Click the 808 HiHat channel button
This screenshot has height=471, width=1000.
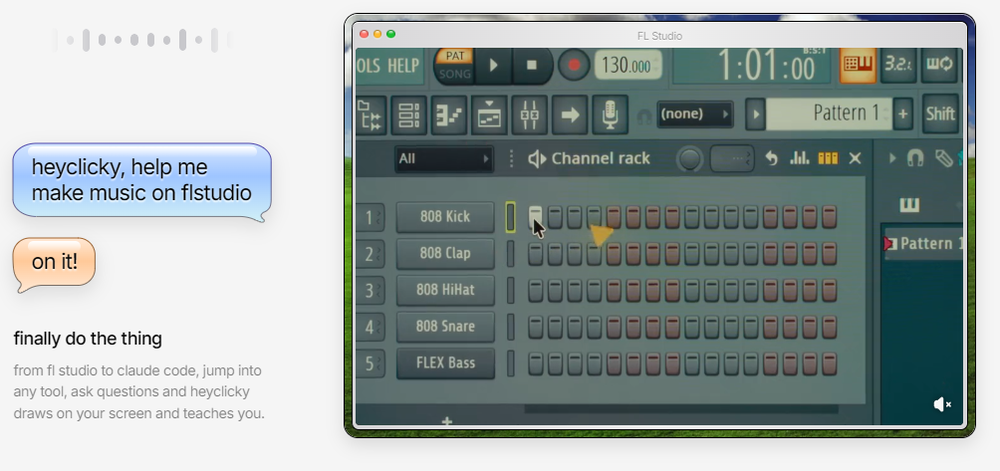click(x=445, y=290)
